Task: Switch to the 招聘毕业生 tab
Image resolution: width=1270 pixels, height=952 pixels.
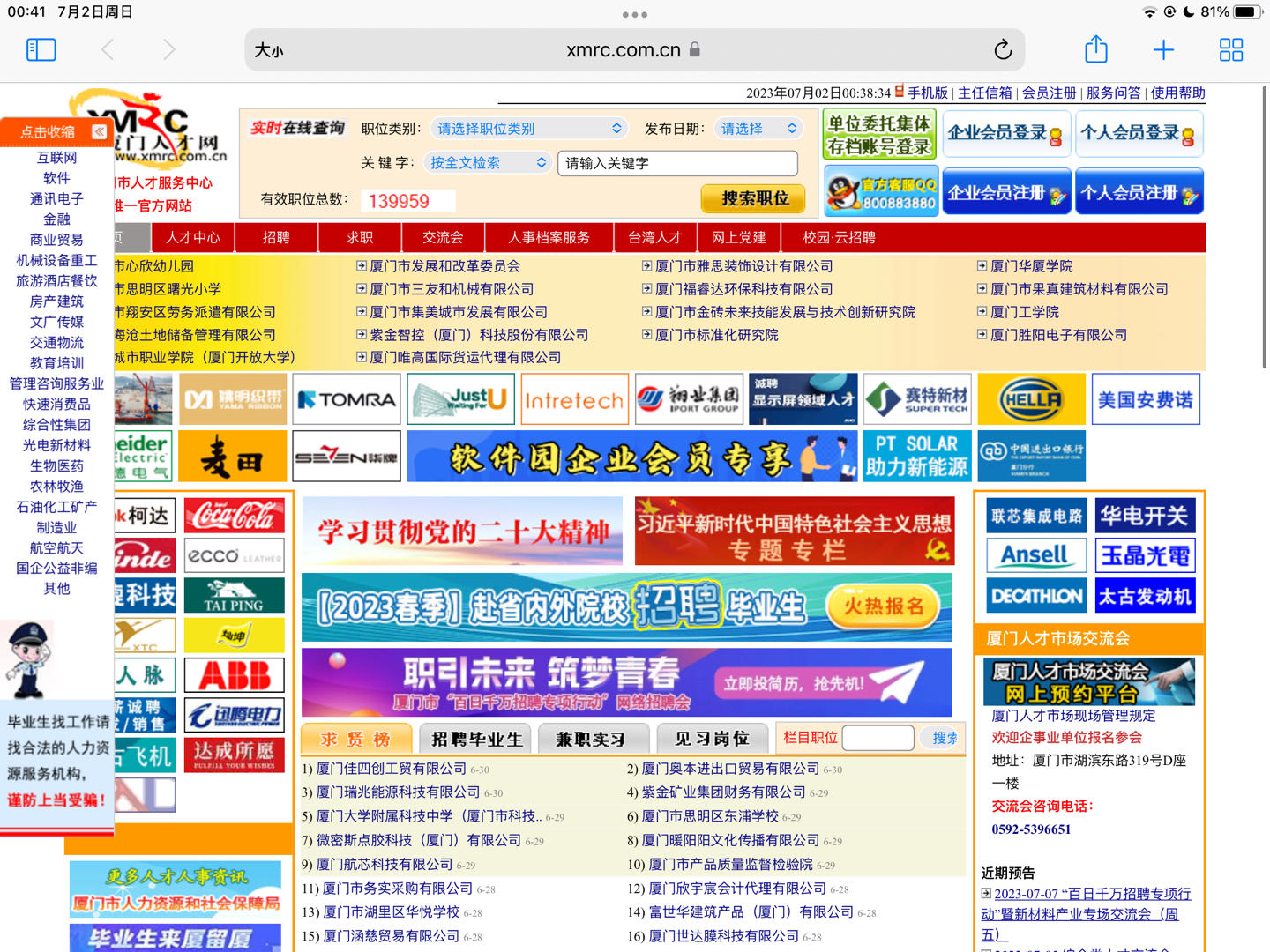Action: (477, 739)
